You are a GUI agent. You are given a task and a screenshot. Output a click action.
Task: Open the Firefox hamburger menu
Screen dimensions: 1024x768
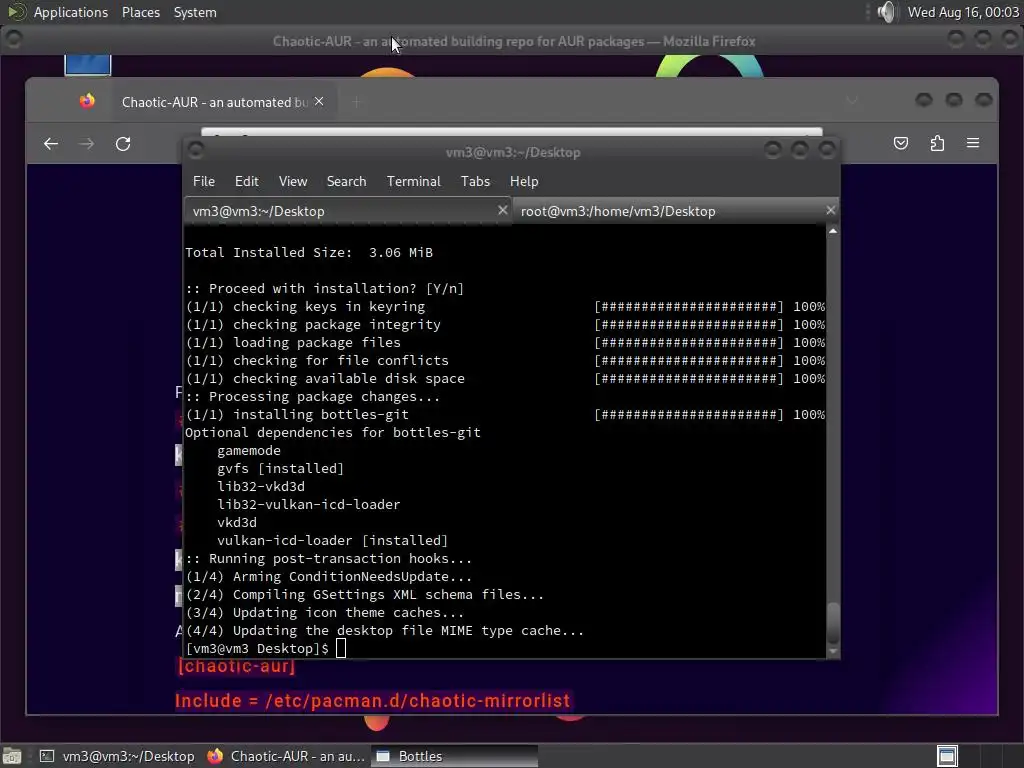[x=973, y=143]
